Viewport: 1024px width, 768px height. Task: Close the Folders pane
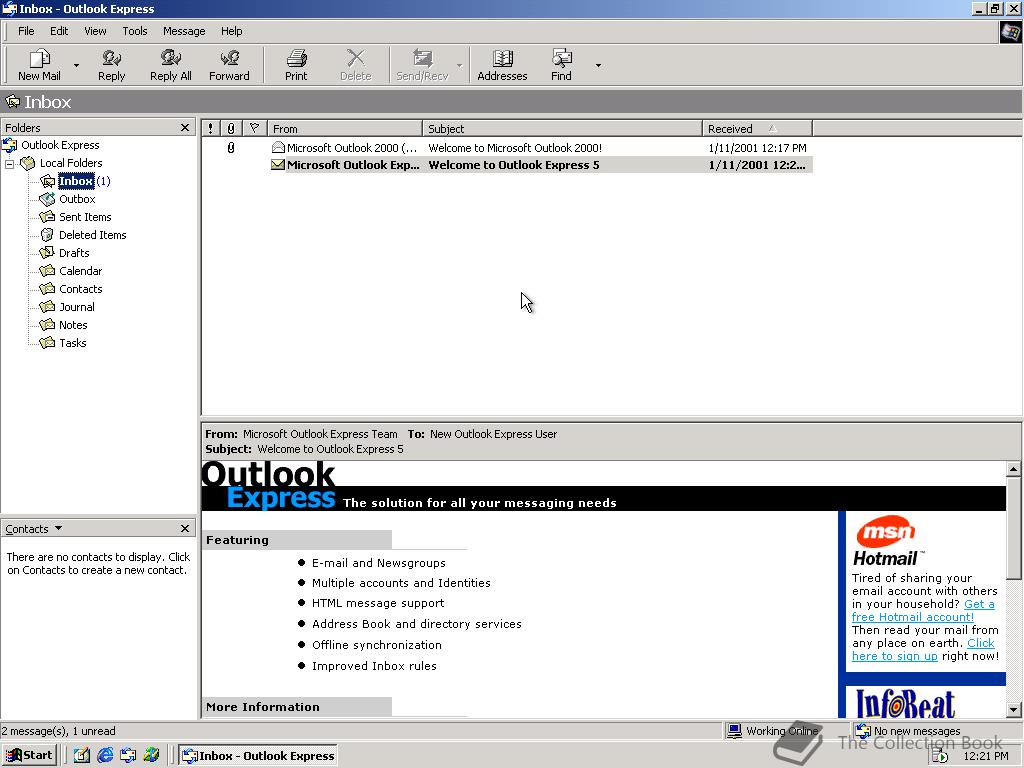(x=185, y=127)
